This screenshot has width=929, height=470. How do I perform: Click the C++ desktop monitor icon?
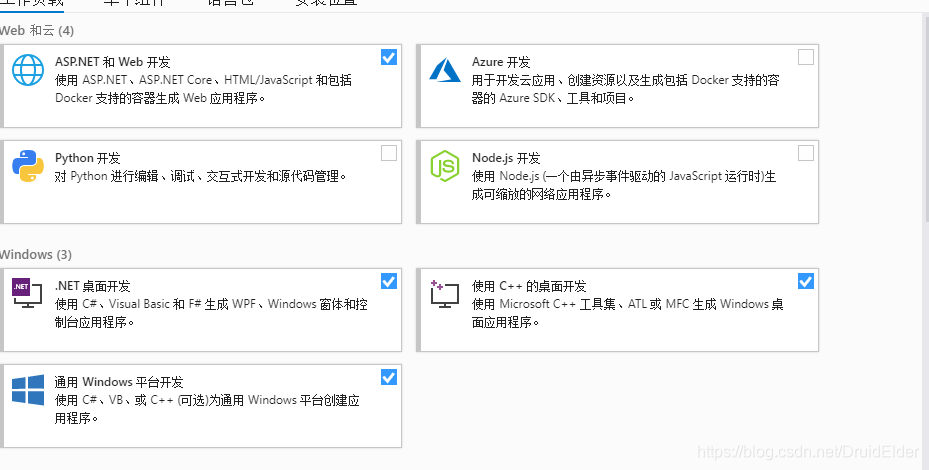pos(445,293)
